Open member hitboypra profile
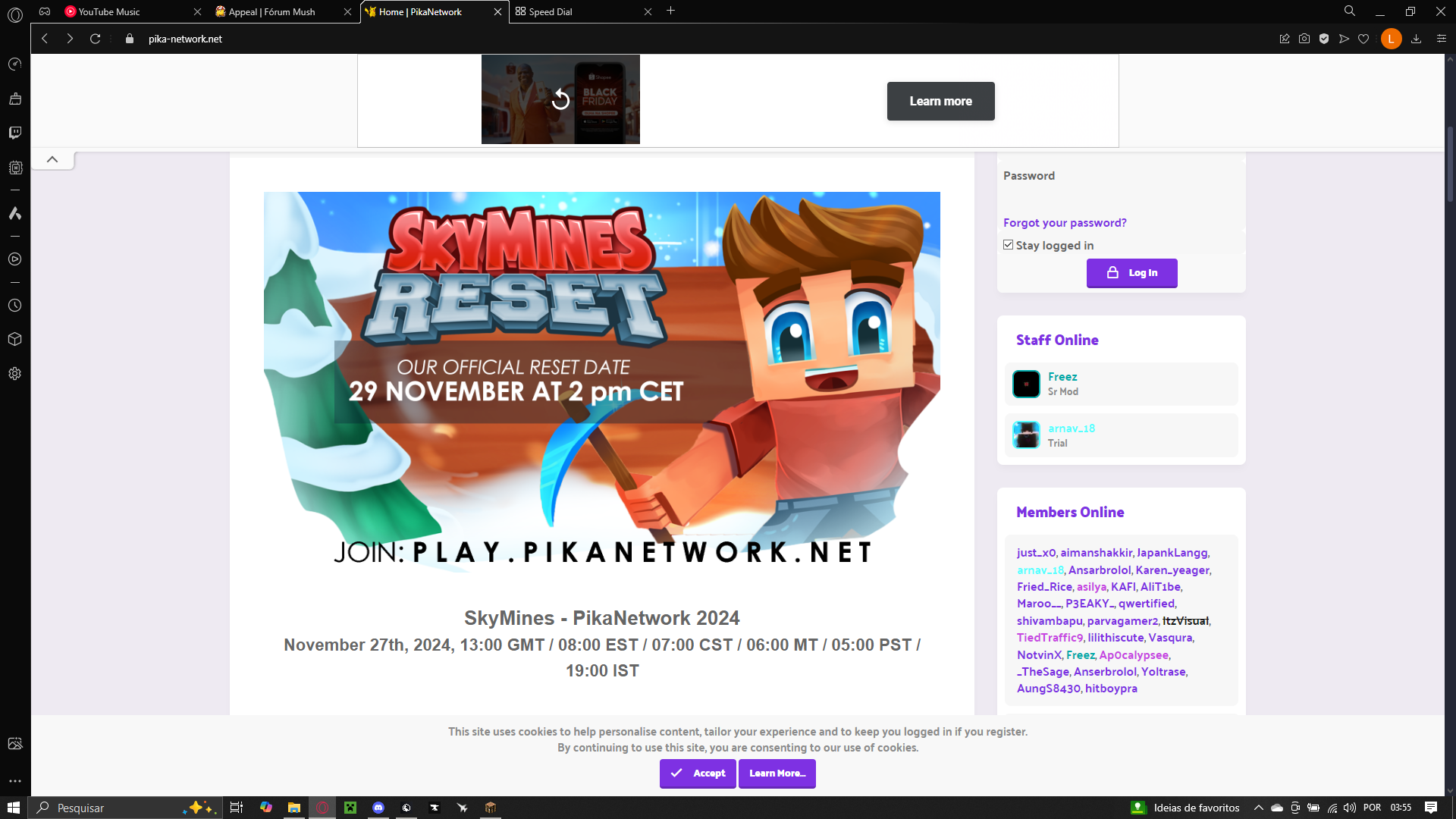1456x819 pixels. click(1111, 689)
